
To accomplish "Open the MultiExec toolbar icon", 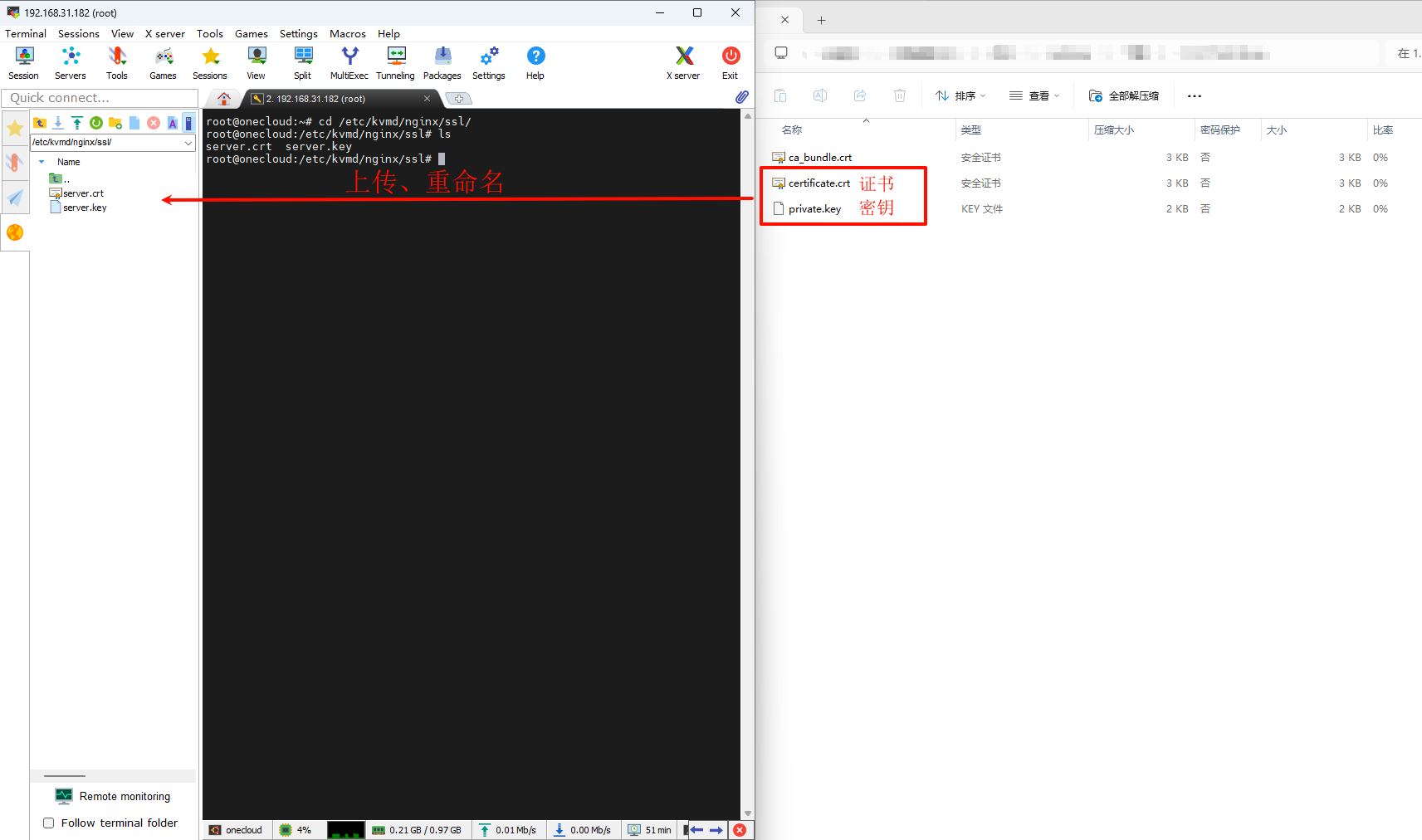I will 349,63.
